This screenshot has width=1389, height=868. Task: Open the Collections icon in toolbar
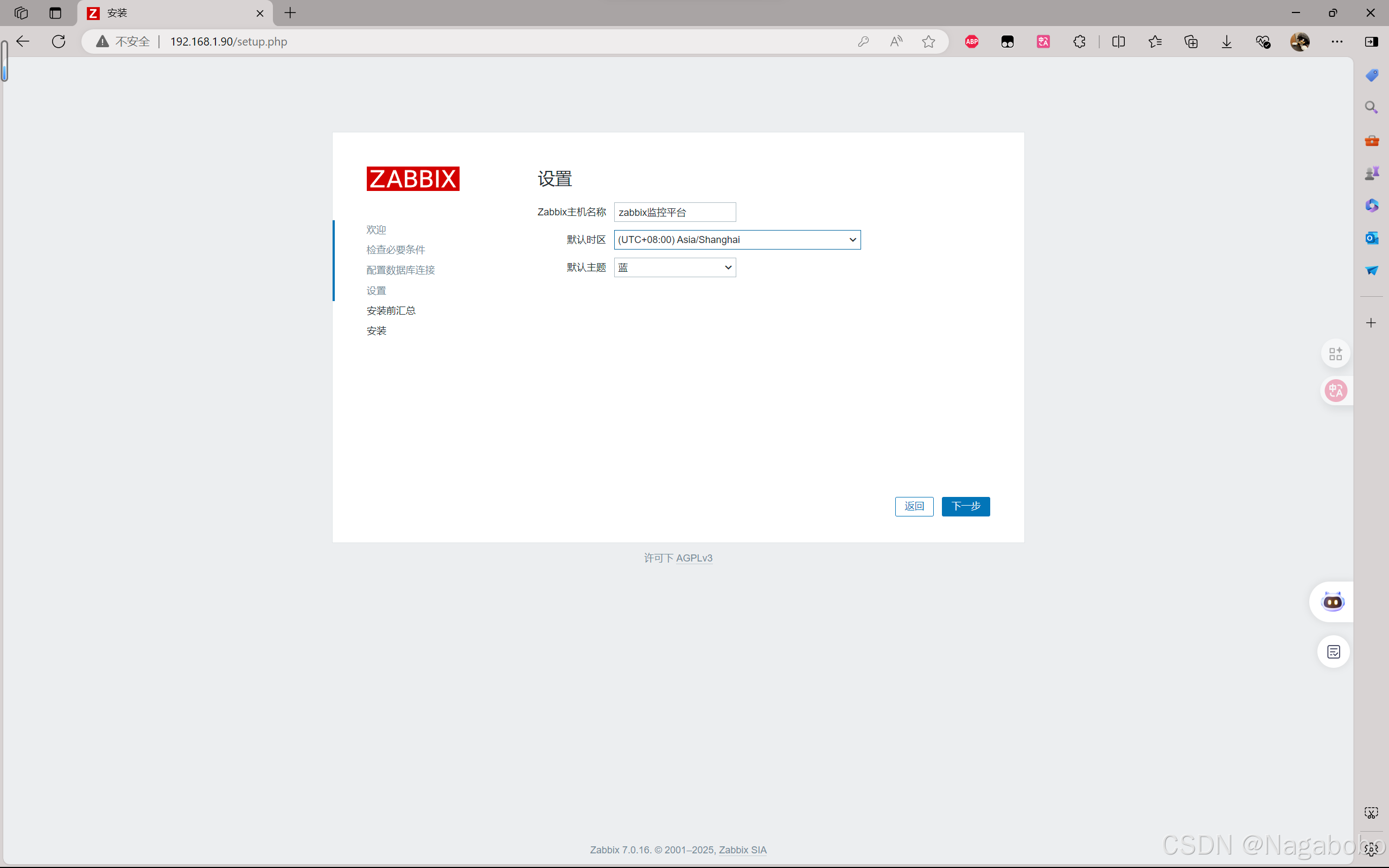[1191, 41]
